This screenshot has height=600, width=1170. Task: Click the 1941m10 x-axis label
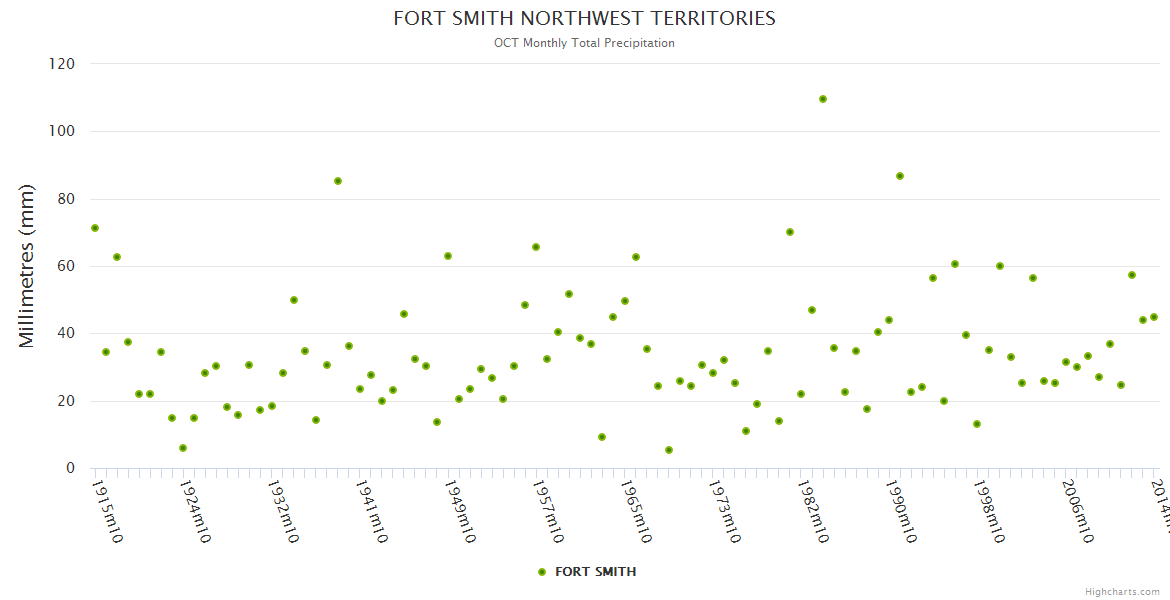(x=372, y=512)
